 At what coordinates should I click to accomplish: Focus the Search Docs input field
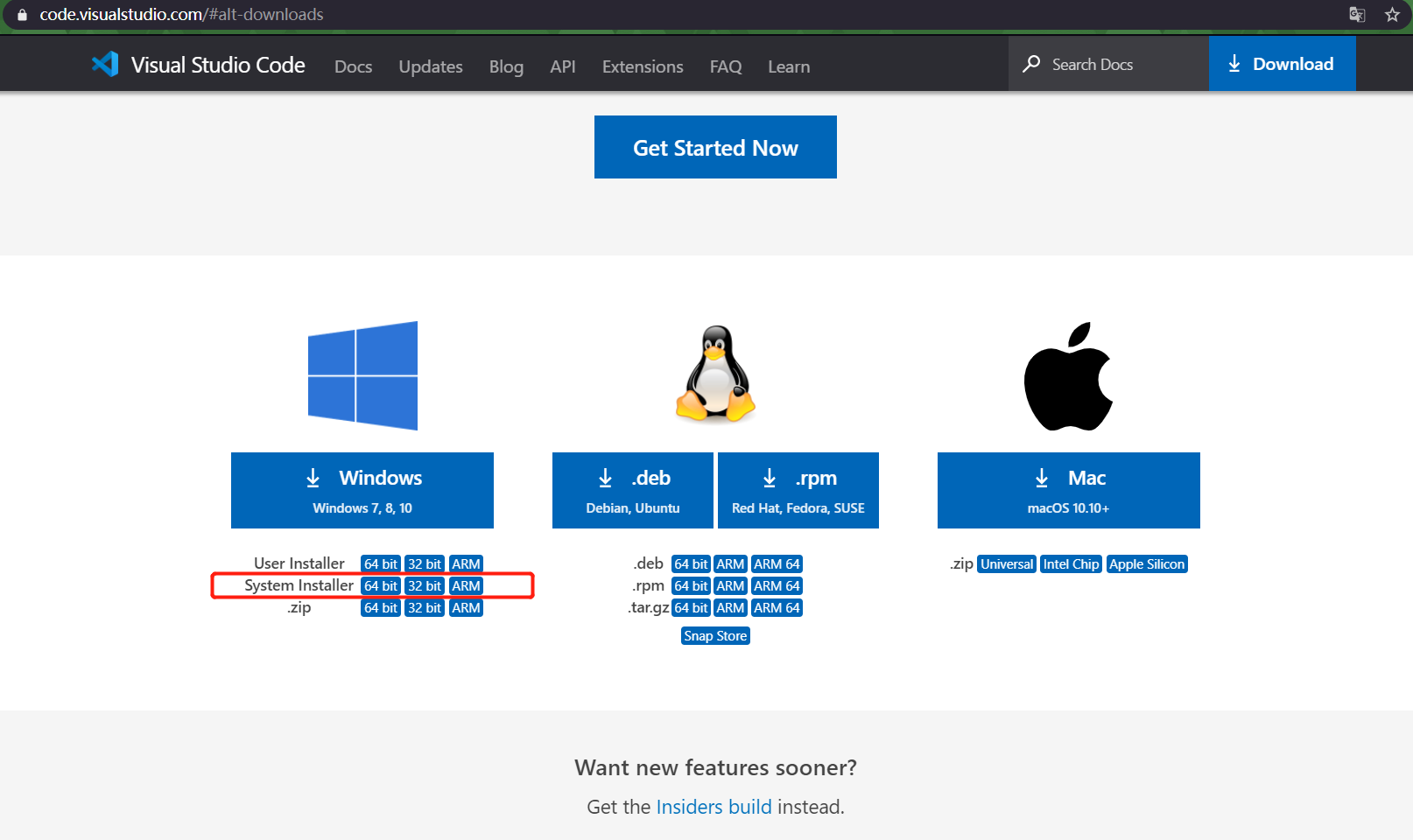1108,64
